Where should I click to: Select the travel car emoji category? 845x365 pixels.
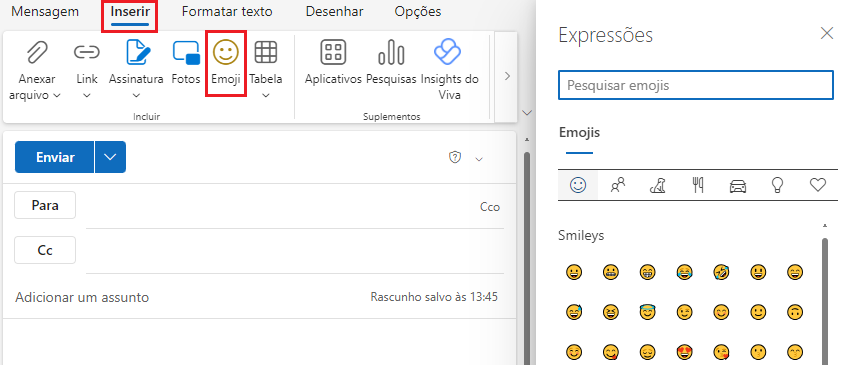click(x=738, y=186)
